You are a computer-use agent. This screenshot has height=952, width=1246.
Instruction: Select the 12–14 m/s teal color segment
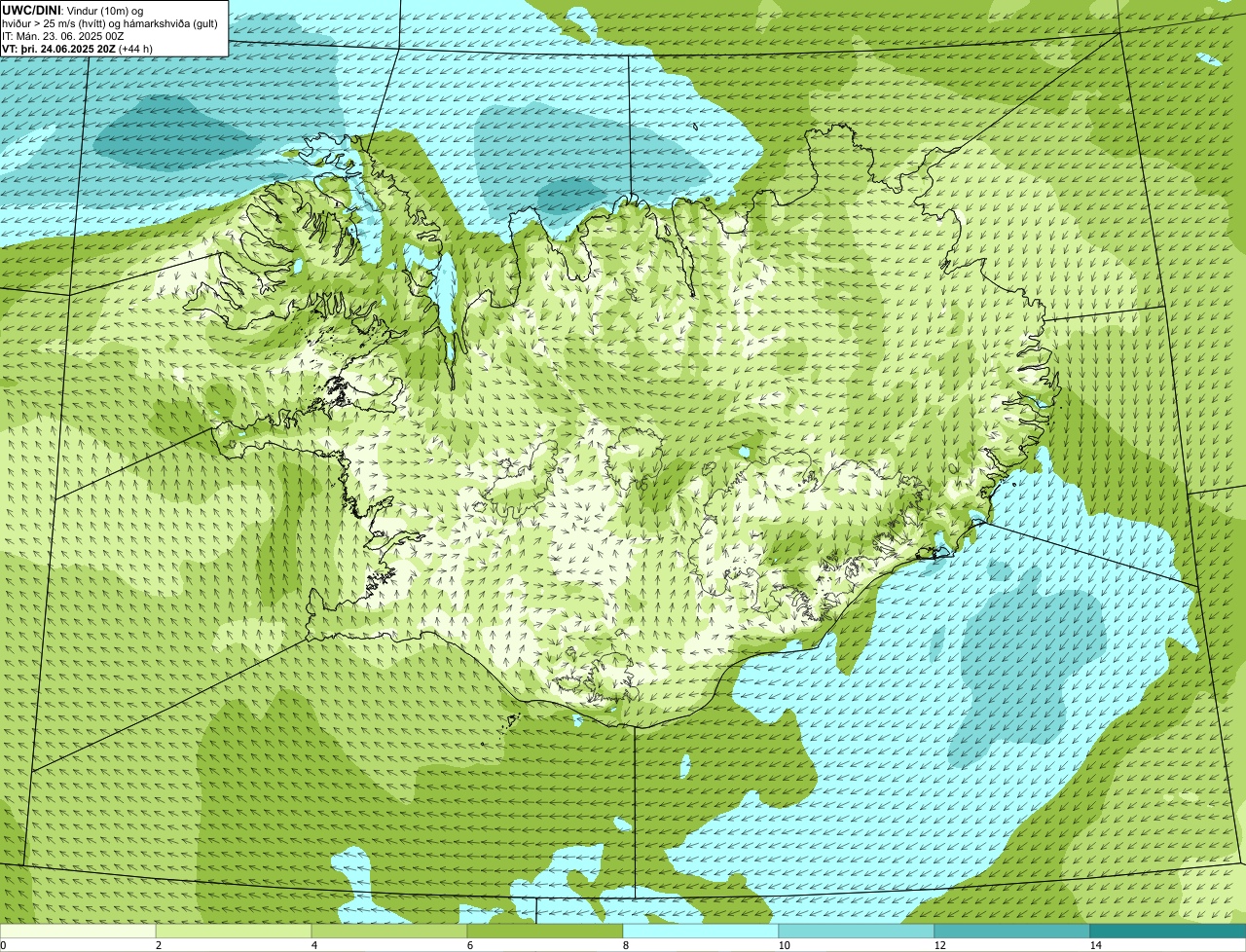click(x=1012, y=931)
